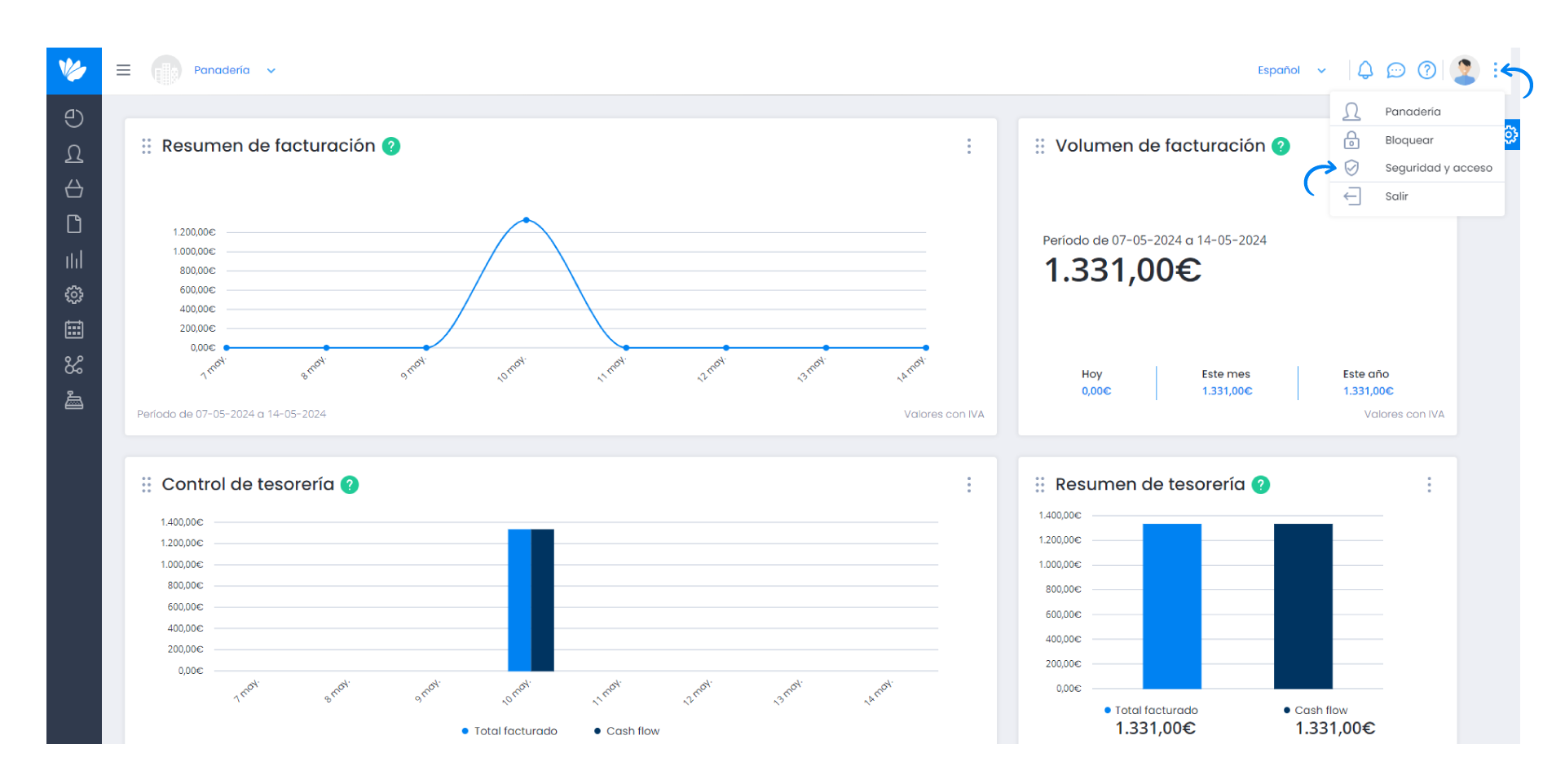1565x784 pixels.
Task: Open the integrations nodes sidebar icon
Action: coord(74,365)
